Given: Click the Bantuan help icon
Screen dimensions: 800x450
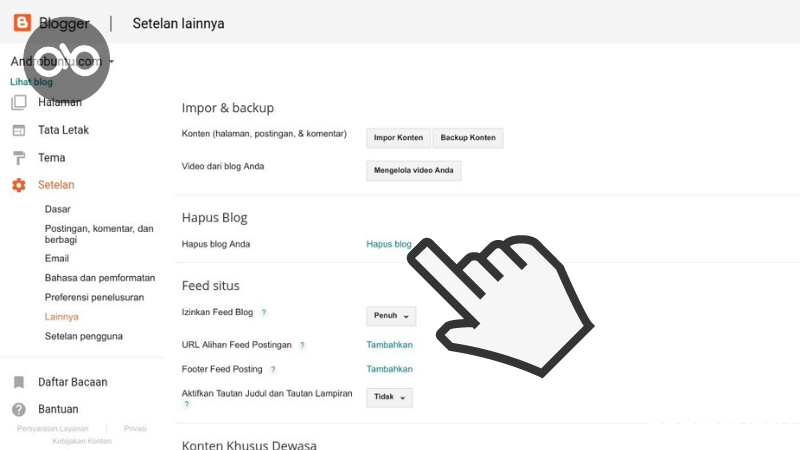Looking at the screenshot, I should (19, 409).
